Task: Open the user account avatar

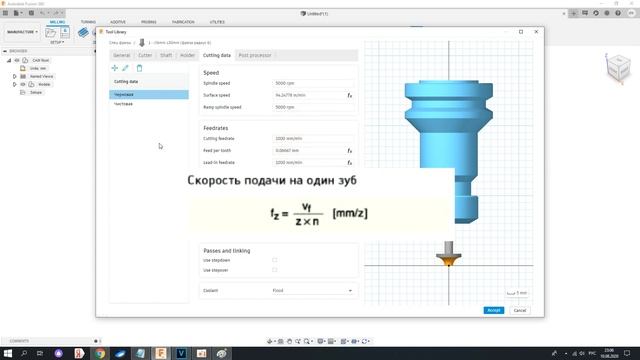Action: 631,13
